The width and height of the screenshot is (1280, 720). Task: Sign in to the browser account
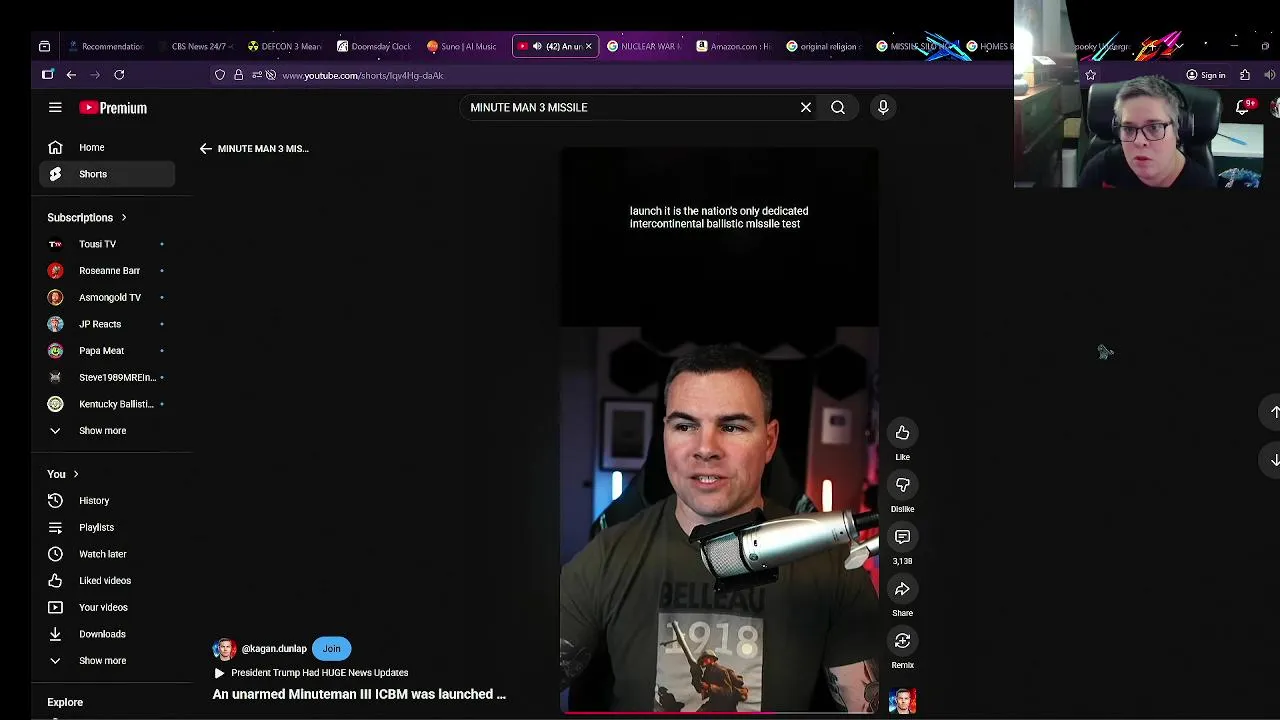pyautogui.click(x=1205, y=75)
